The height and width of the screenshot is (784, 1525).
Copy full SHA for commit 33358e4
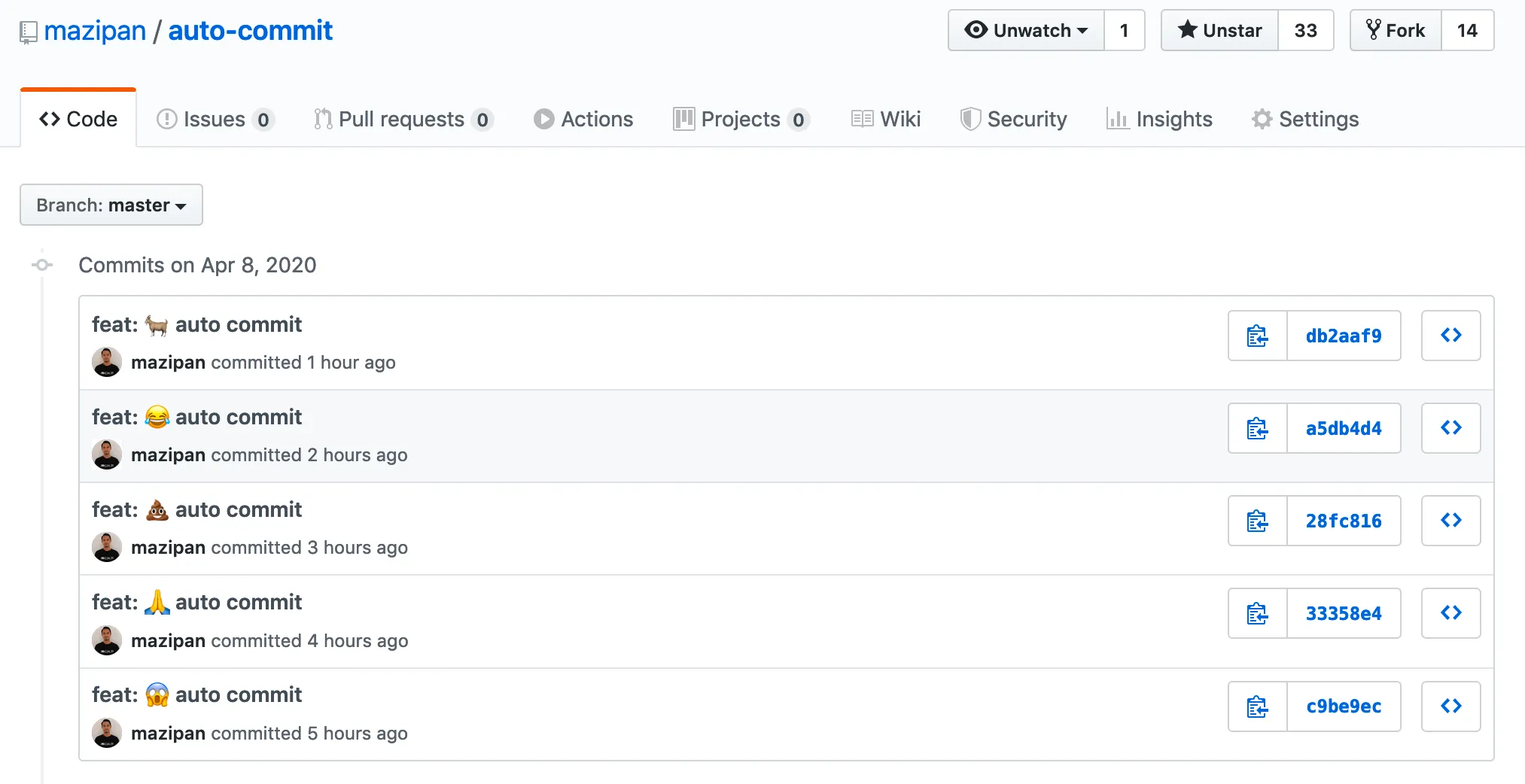(x=1257, y=613)
